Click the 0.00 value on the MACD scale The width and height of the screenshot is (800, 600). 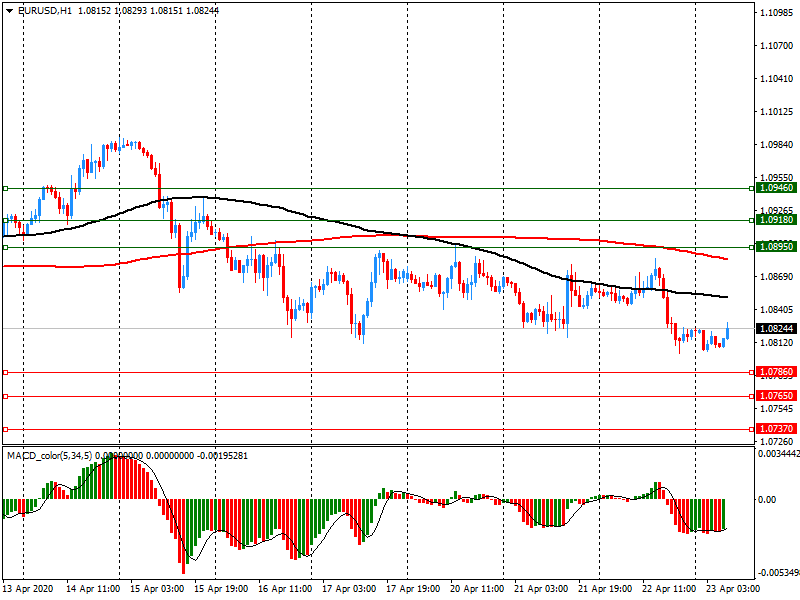click(767, 499)
